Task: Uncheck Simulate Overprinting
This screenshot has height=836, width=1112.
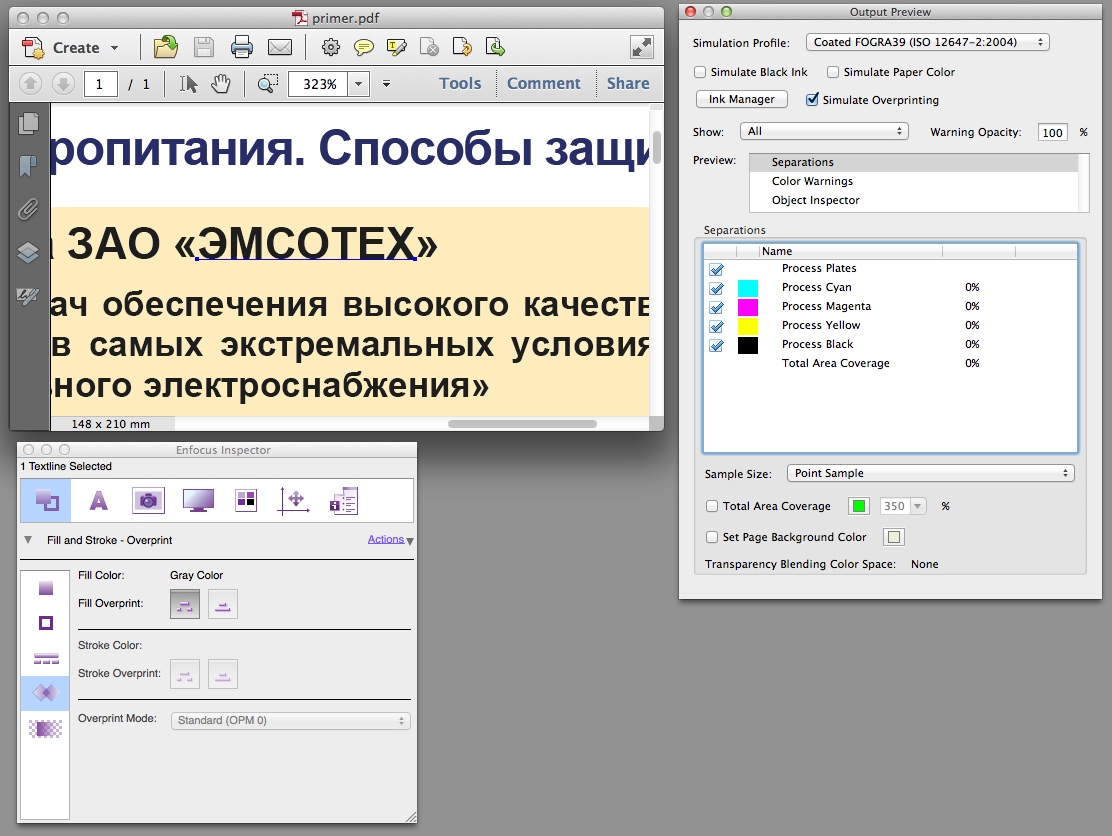Action: [813, 99]
